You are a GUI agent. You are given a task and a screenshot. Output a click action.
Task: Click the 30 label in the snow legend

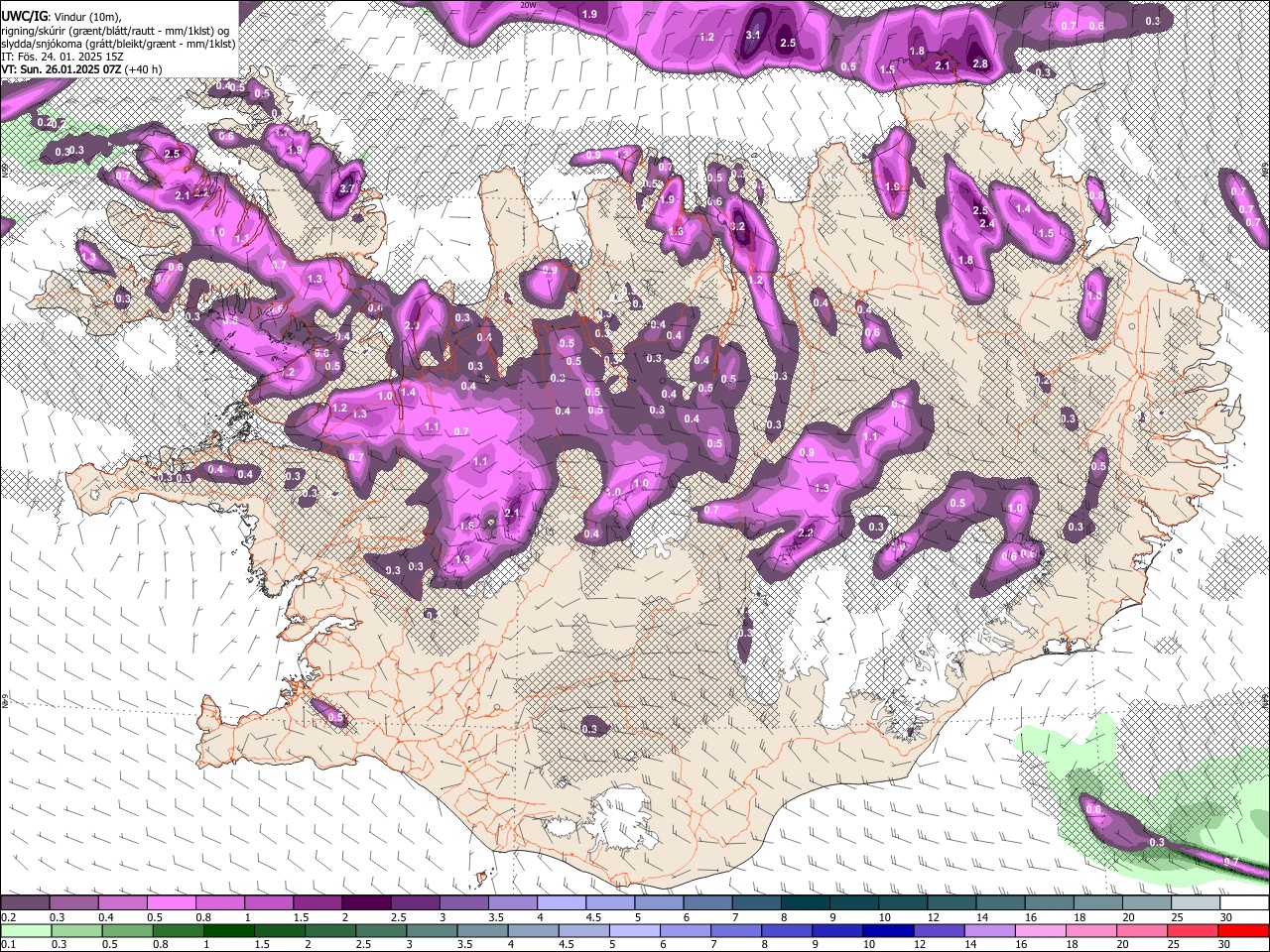pos(1226,917)
